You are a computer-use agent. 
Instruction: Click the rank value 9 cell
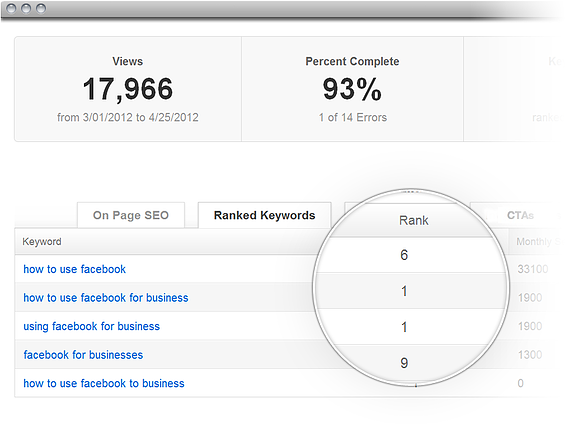coord(404,363)
